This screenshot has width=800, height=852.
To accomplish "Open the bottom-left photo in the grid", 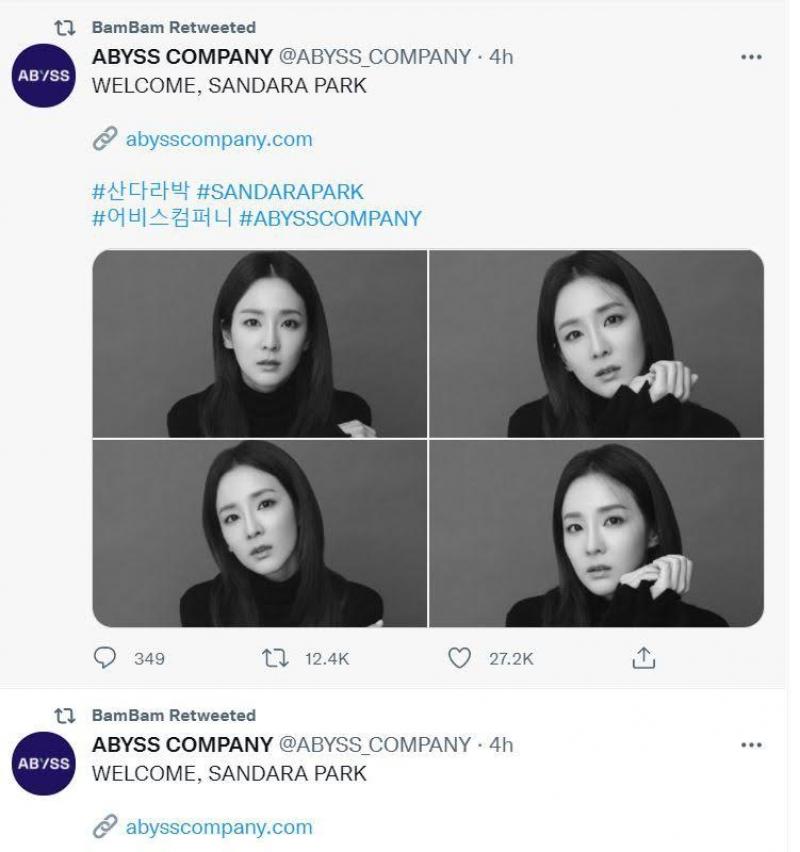I will (x=259, y=534).
